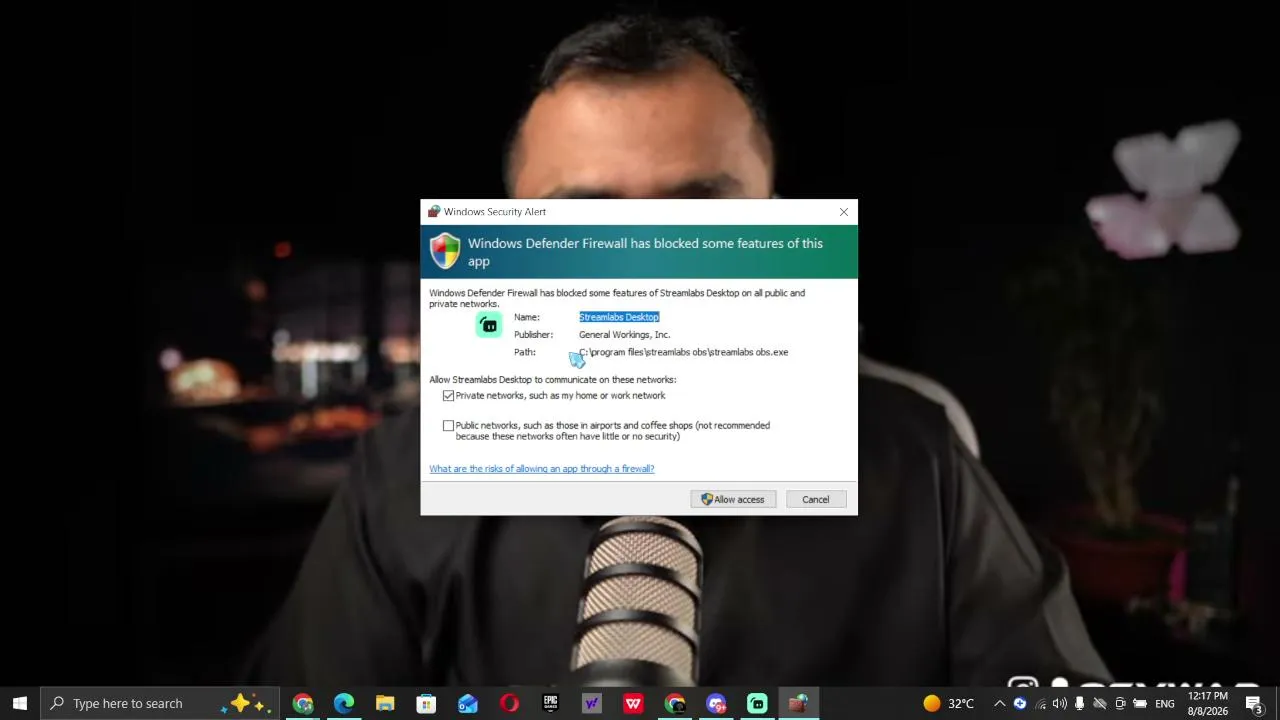The image size is (1280, 720).
Task: Open Outlook from the taskbar
Action: click(468, 703)
